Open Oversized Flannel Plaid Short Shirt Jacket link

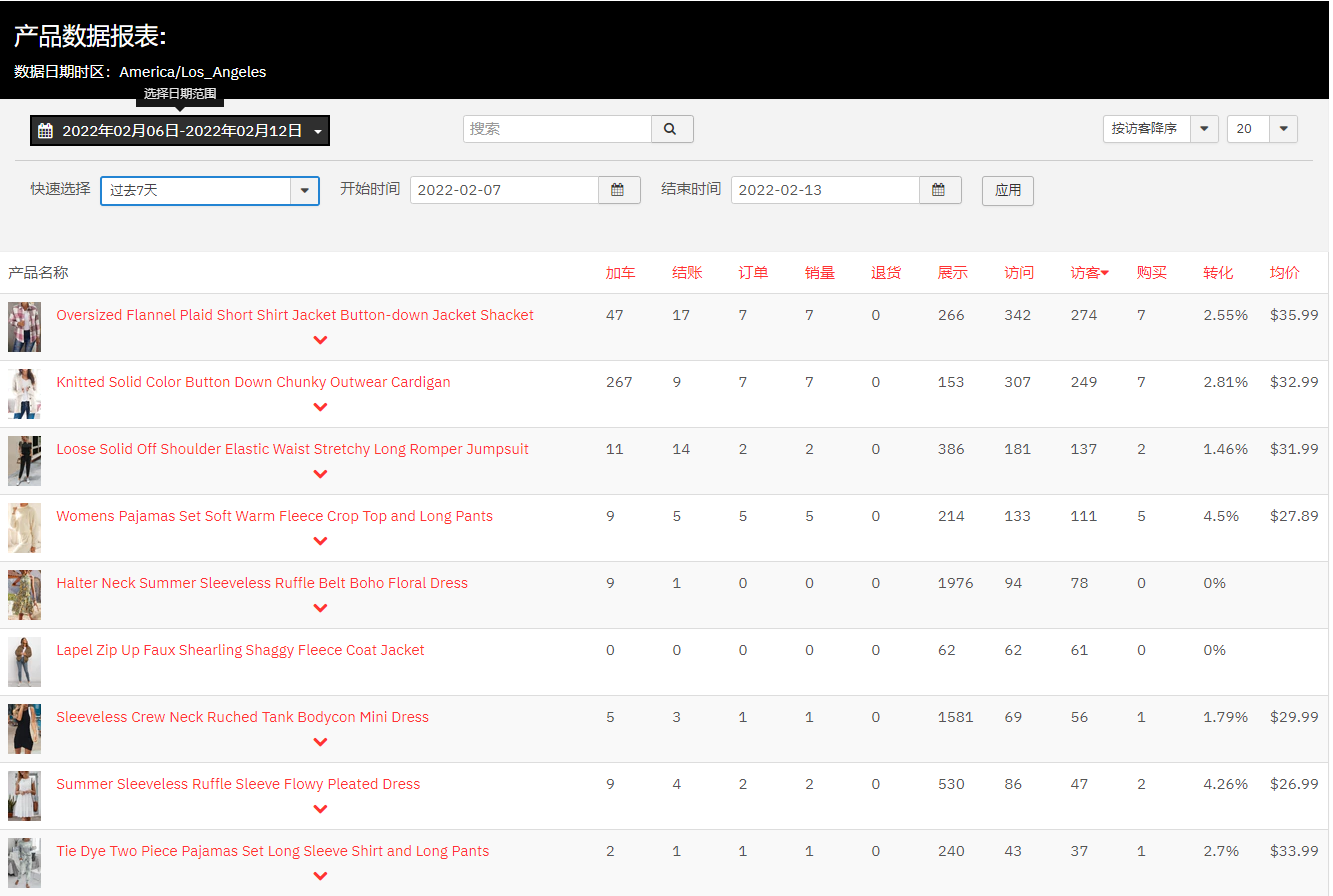295,315
